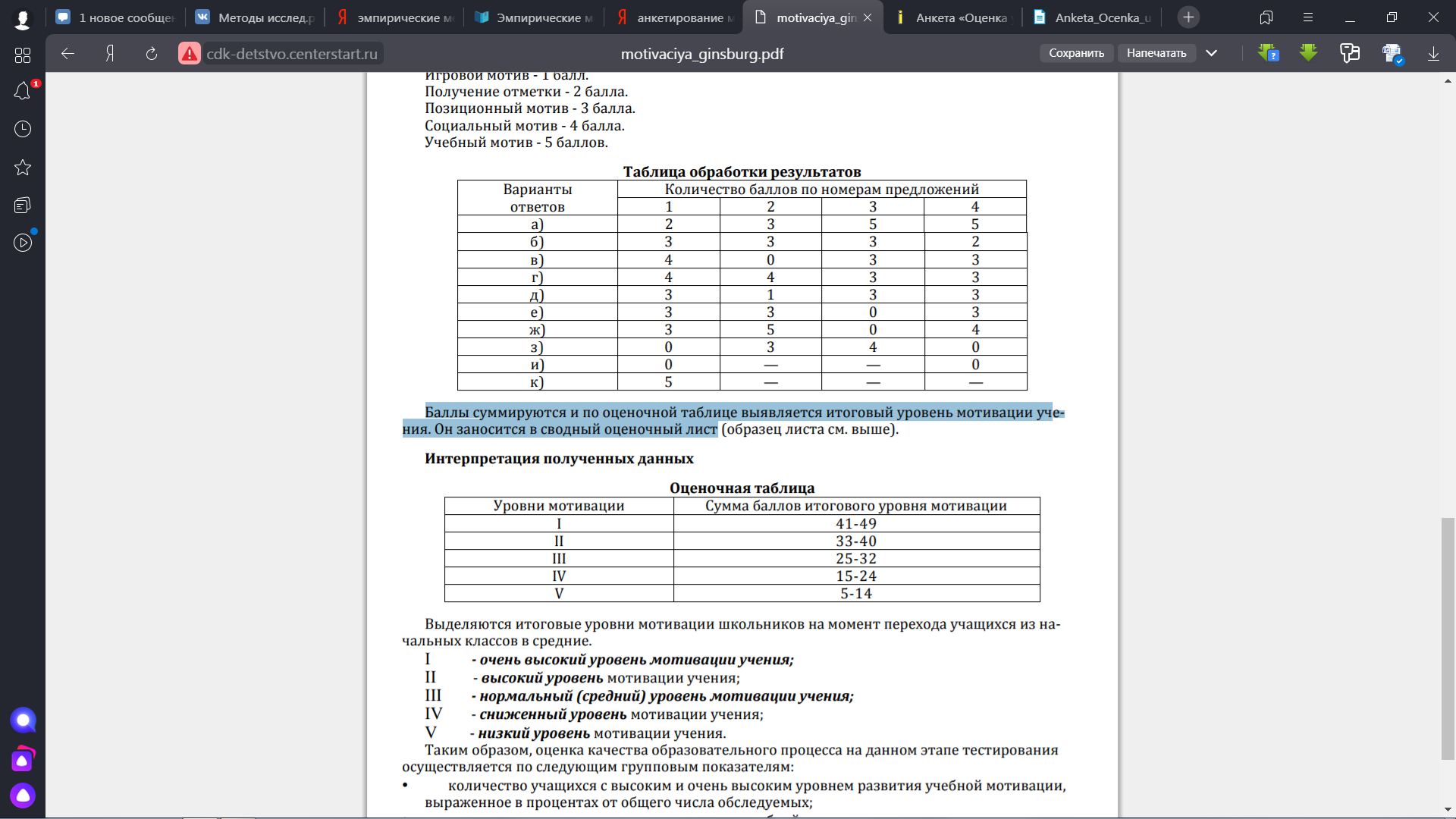1456x819 pixels.
Task: Click scrollbar up arrow at top
Action: pyautogui.click(x=1448, y=80)
